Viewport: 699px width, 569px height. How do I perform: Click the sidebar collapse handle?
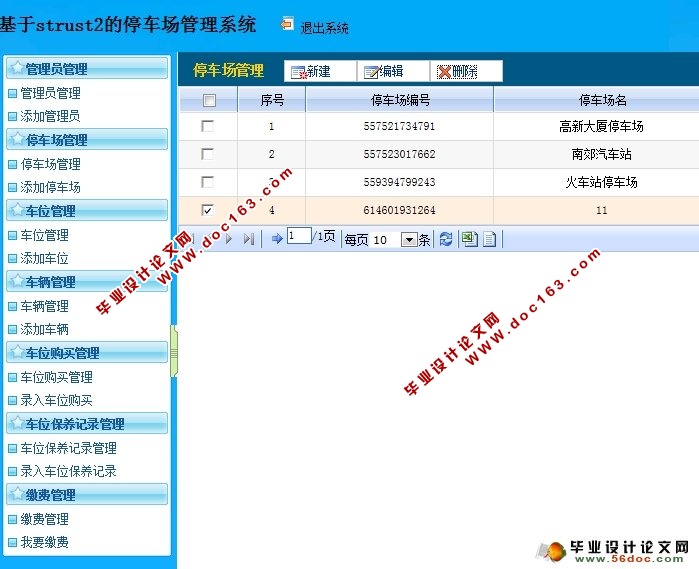174,353
